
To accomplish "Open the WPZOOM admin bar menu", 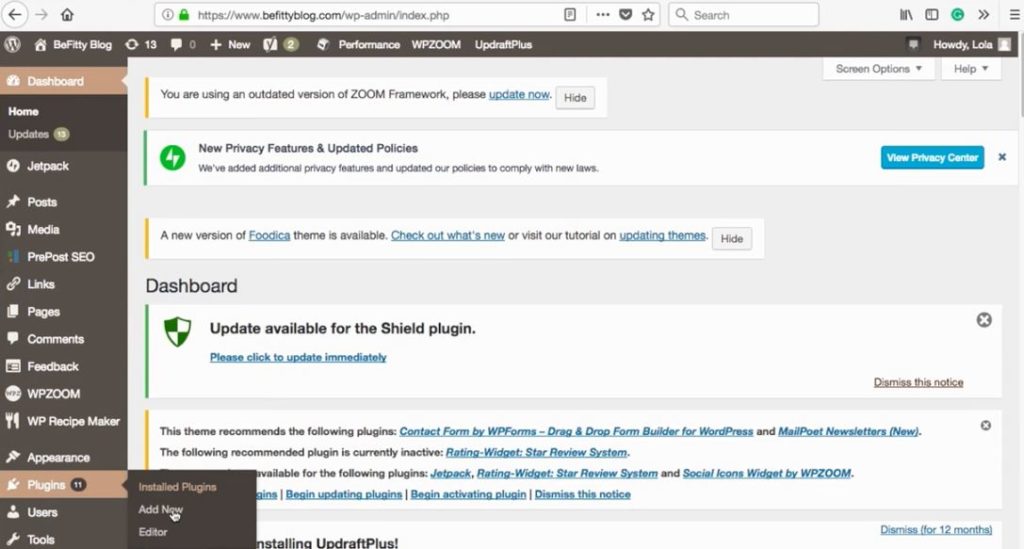I will [x=436, y=44].
